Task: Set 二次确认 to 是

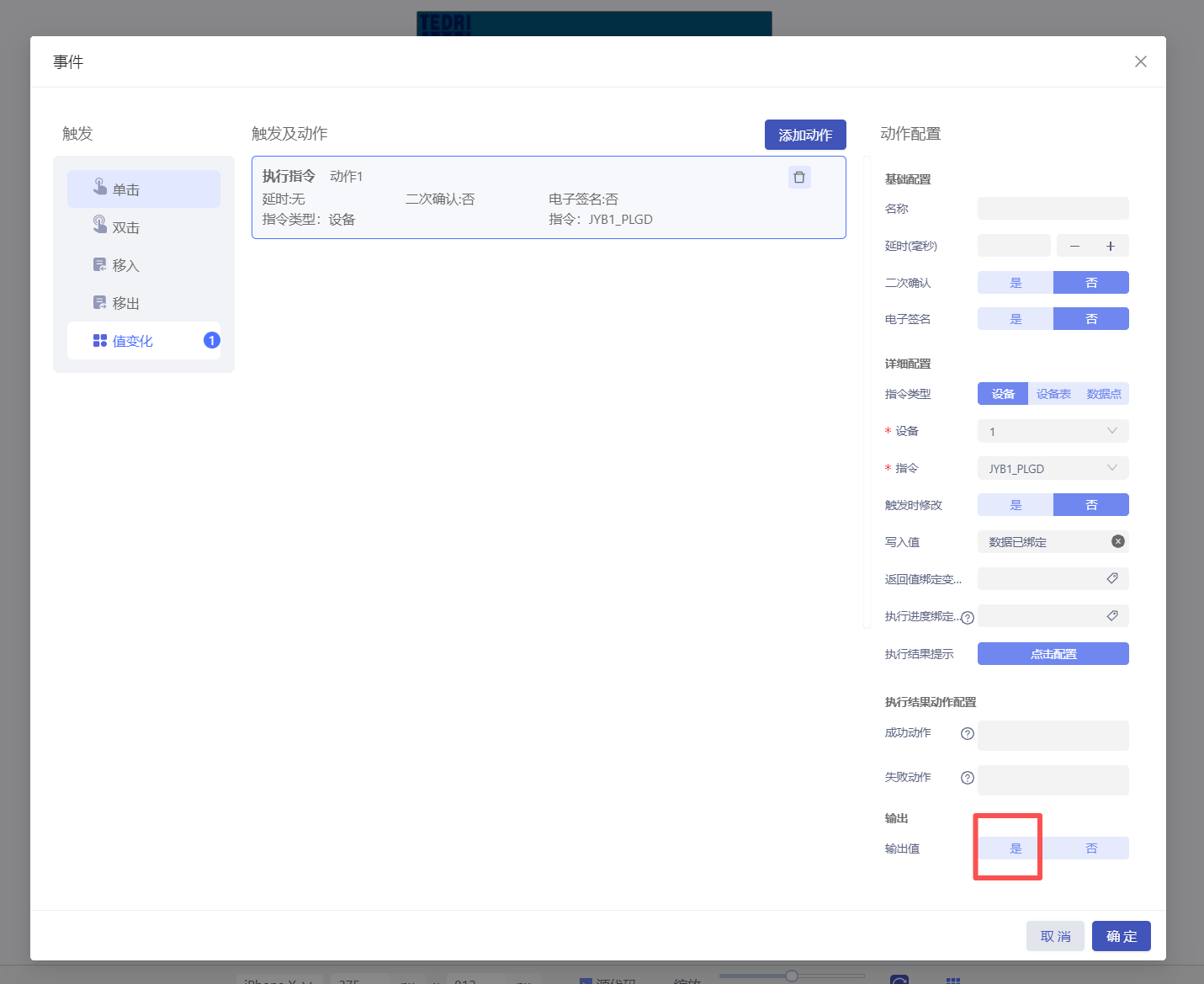Action: click(1016, 283)
